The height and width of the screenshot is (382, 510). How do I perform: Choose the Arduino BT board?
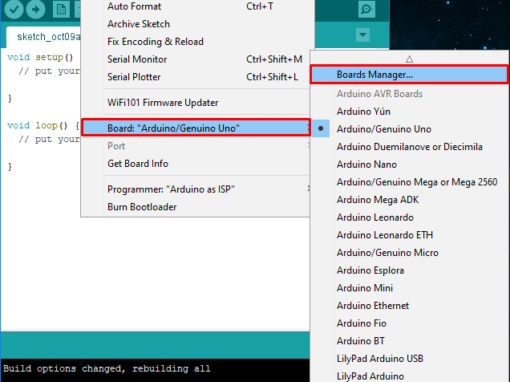(x=409, y=341)
